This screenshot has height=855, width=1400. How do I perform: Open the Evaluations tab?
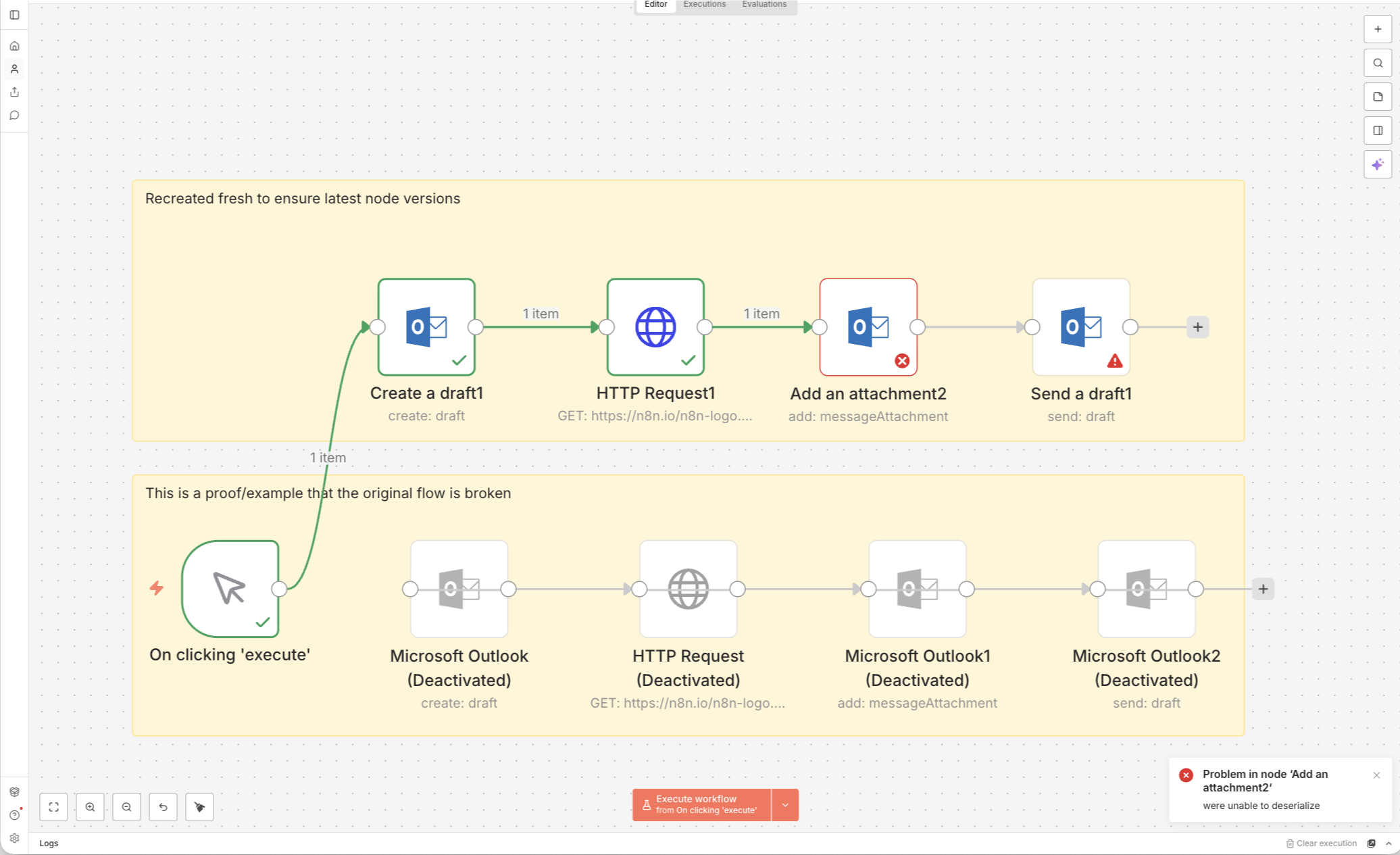click(764, 5)
